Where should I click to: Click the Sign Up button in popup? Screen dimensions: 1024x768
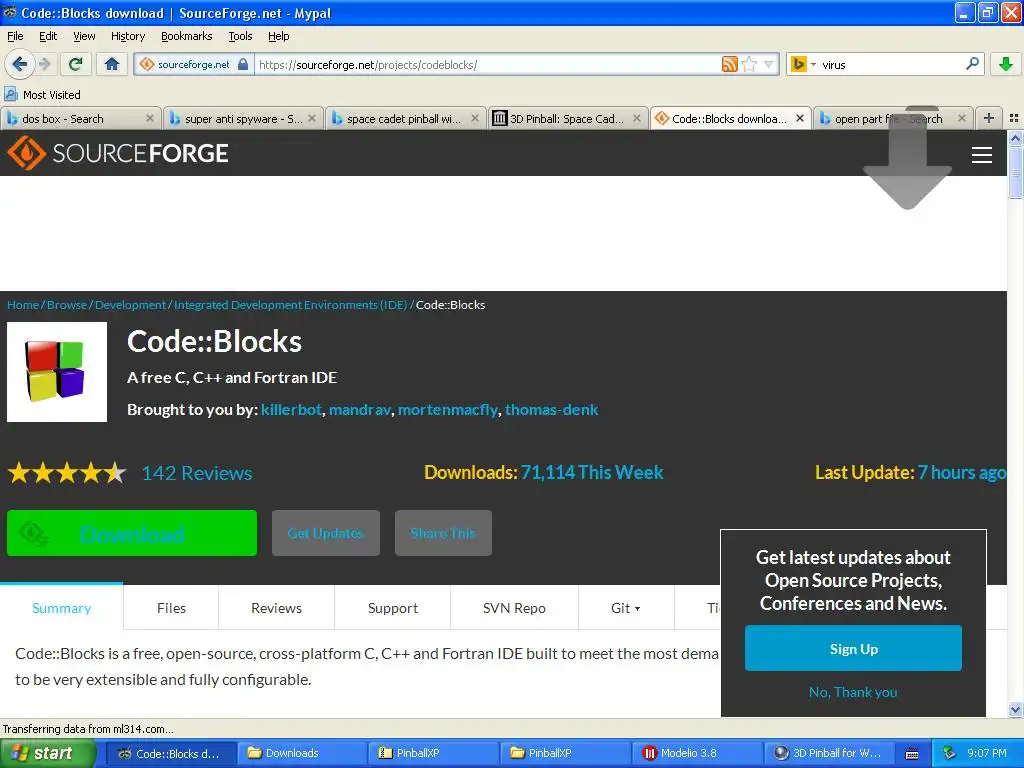pyautogui.click(x=853, y=648)
